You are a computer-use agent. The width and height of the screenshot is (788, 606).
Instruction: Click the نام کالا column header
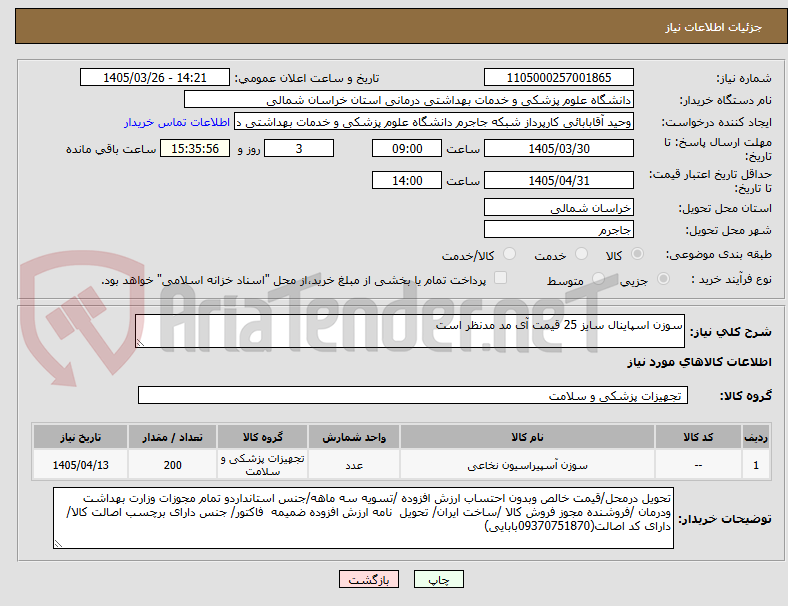coord(527,437)
